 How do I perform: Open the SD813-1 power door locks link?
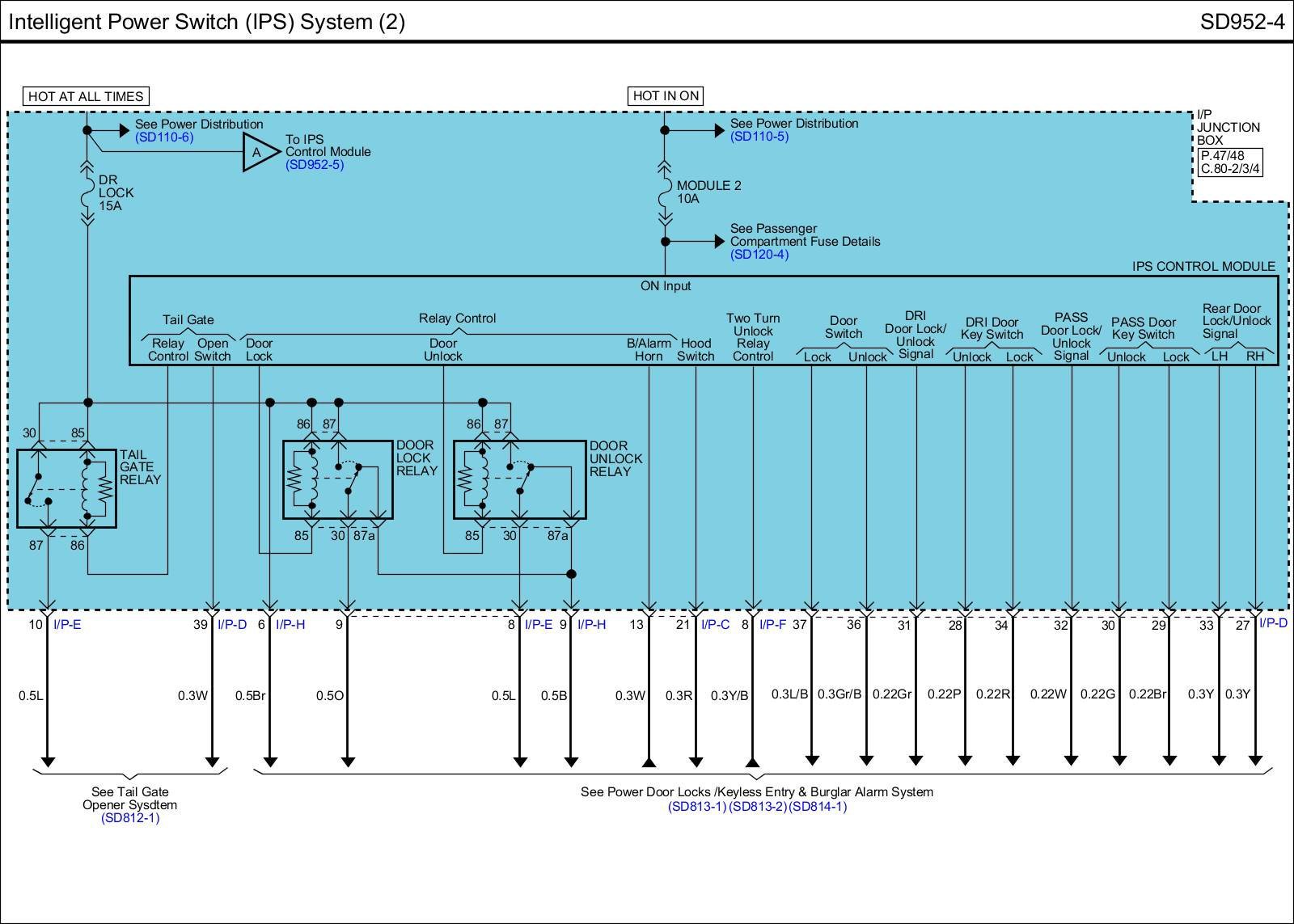tap(697, 807)
